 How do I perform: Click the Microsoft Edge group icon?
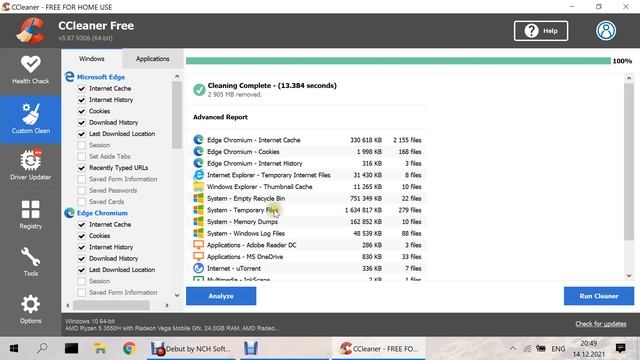click(x=69, y=77)
